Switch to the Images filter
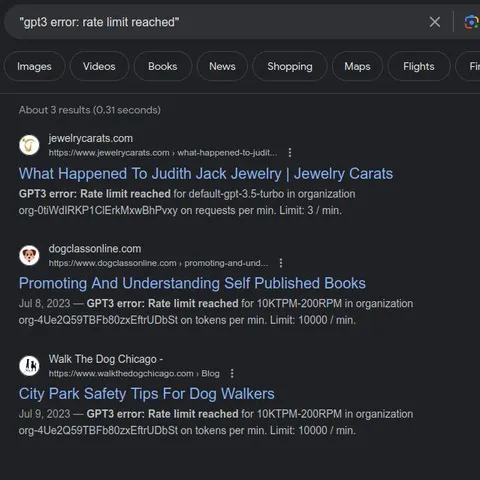 (x=34, y=66)
